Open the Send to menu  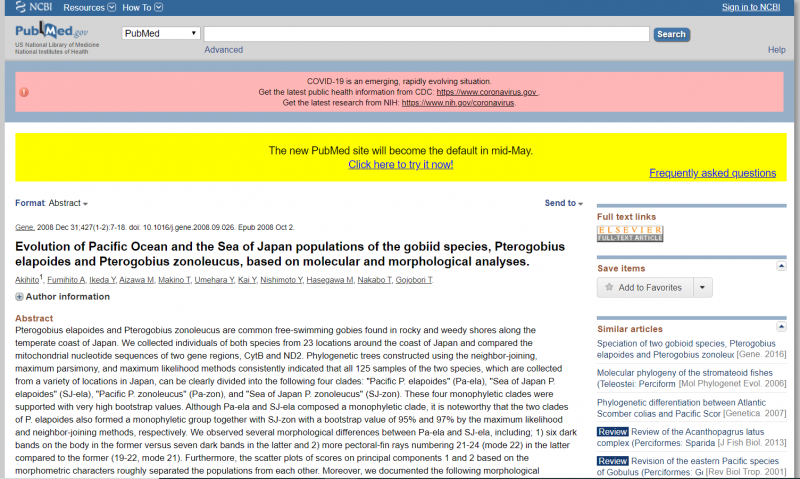563,203
